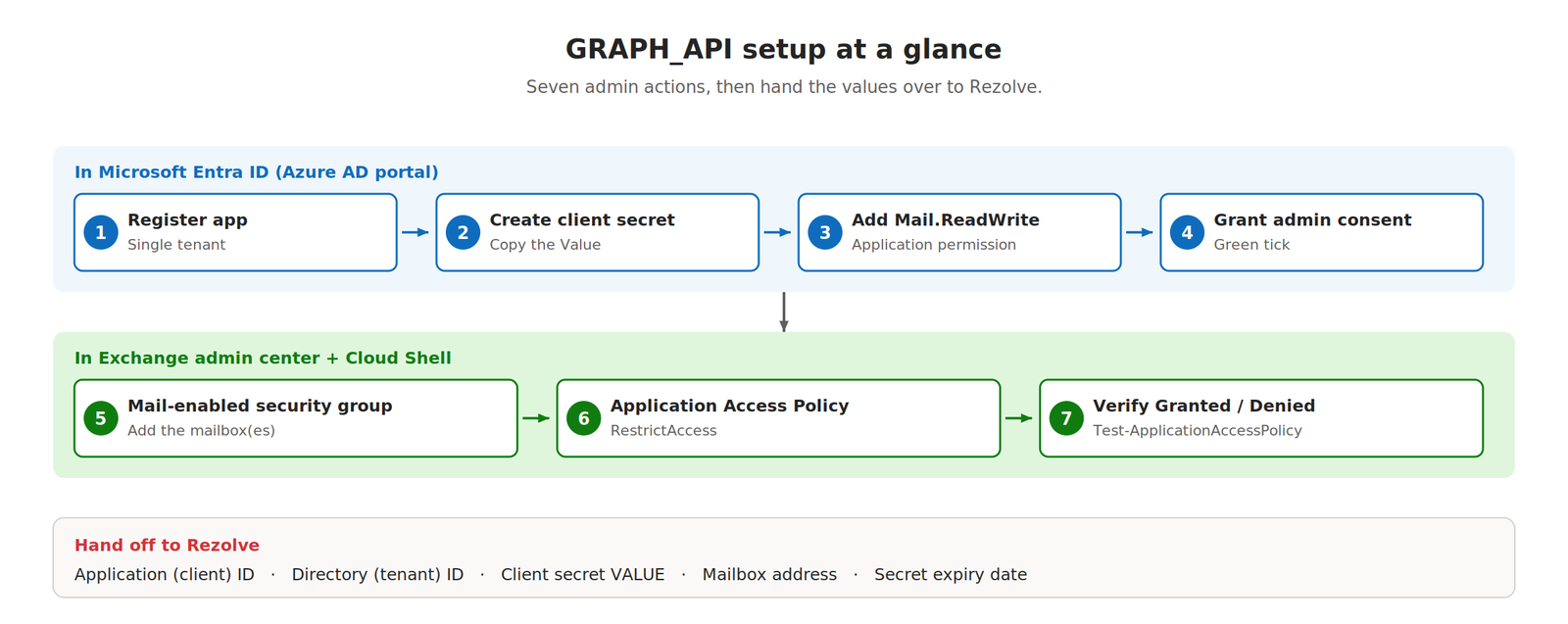Click the 'Add the mailbox(es)' caption

pos(201,431)
